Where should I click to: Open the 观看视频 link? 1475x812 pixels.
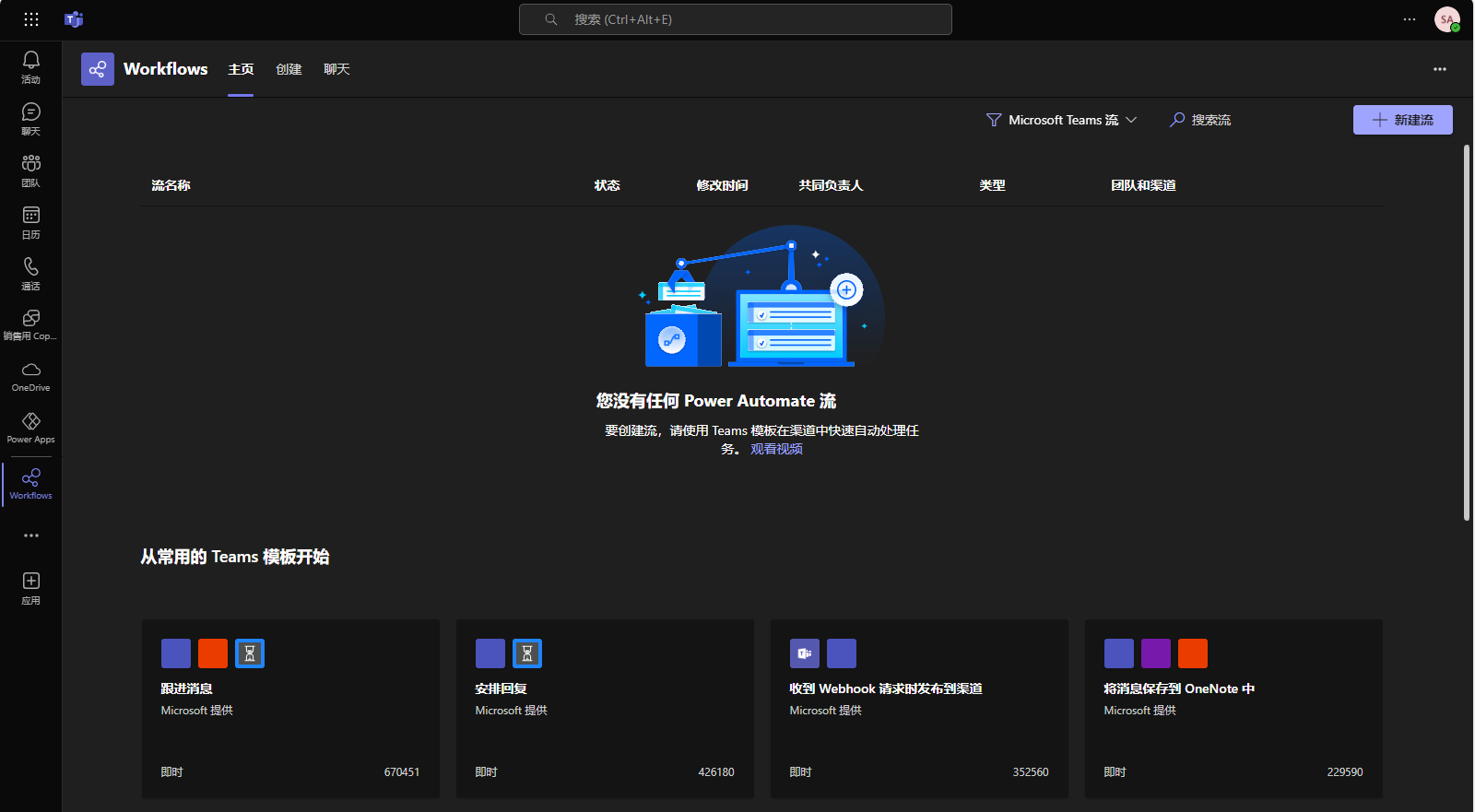tap(776, 449)
